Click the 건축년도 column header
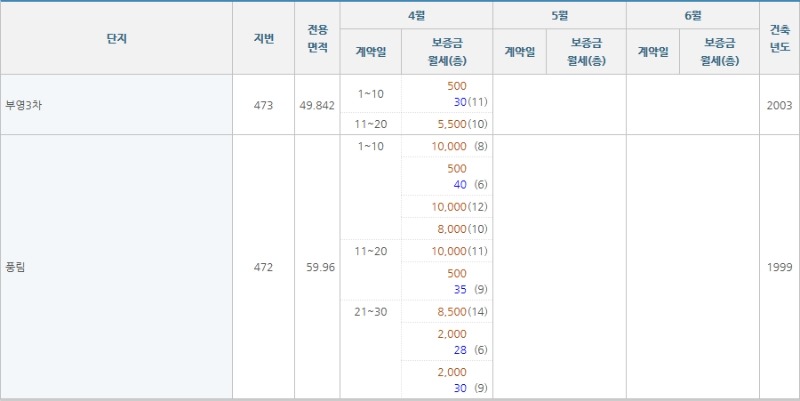The width and height of the screenshot is (800, 401). [x=780, y=39]
